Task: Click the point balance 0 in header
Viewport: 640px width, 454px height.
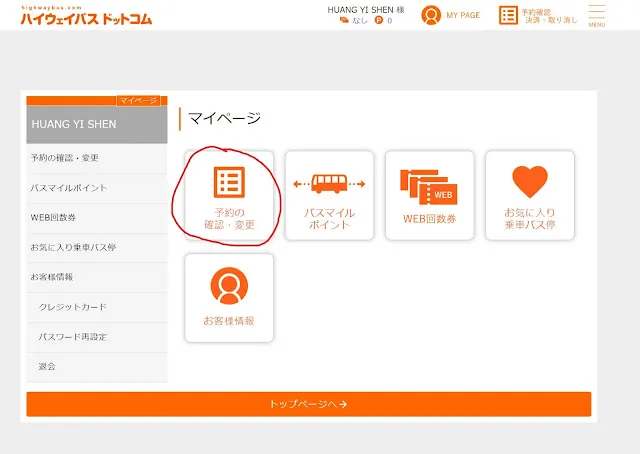Action: [x=390, y=20]
